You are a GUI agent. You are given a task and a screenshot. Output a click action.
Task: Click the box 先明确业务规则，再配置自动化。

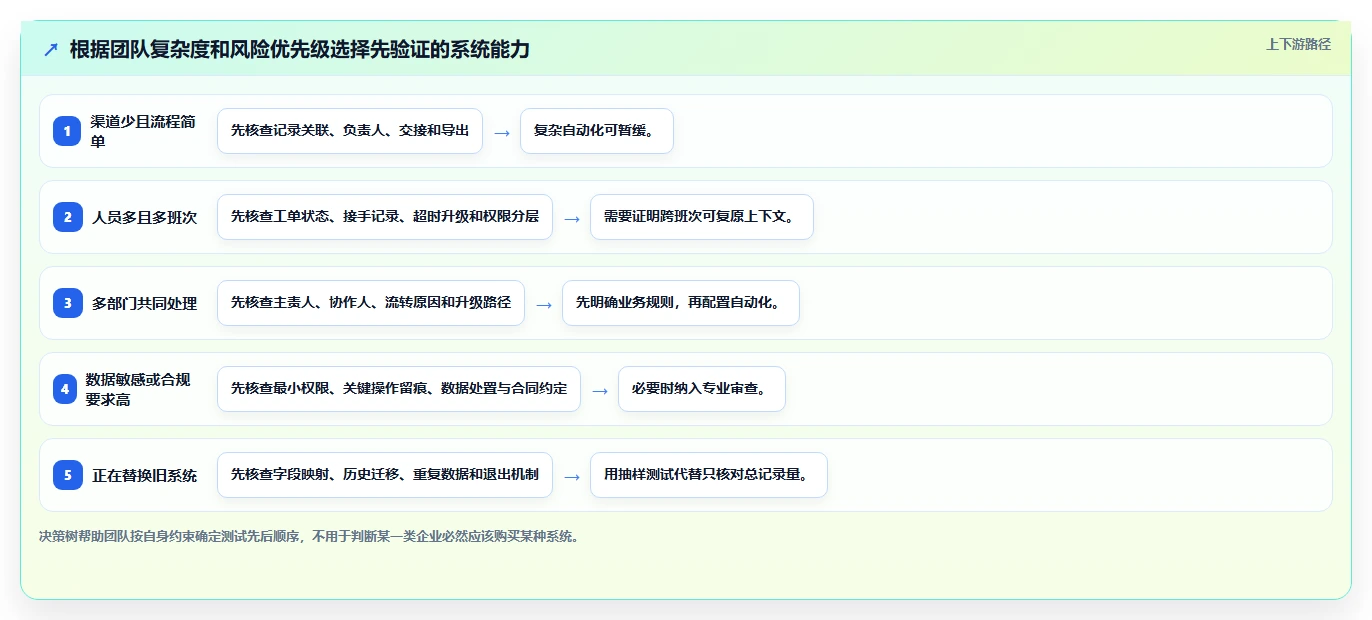pyautogui.click(x=681, y=303)
